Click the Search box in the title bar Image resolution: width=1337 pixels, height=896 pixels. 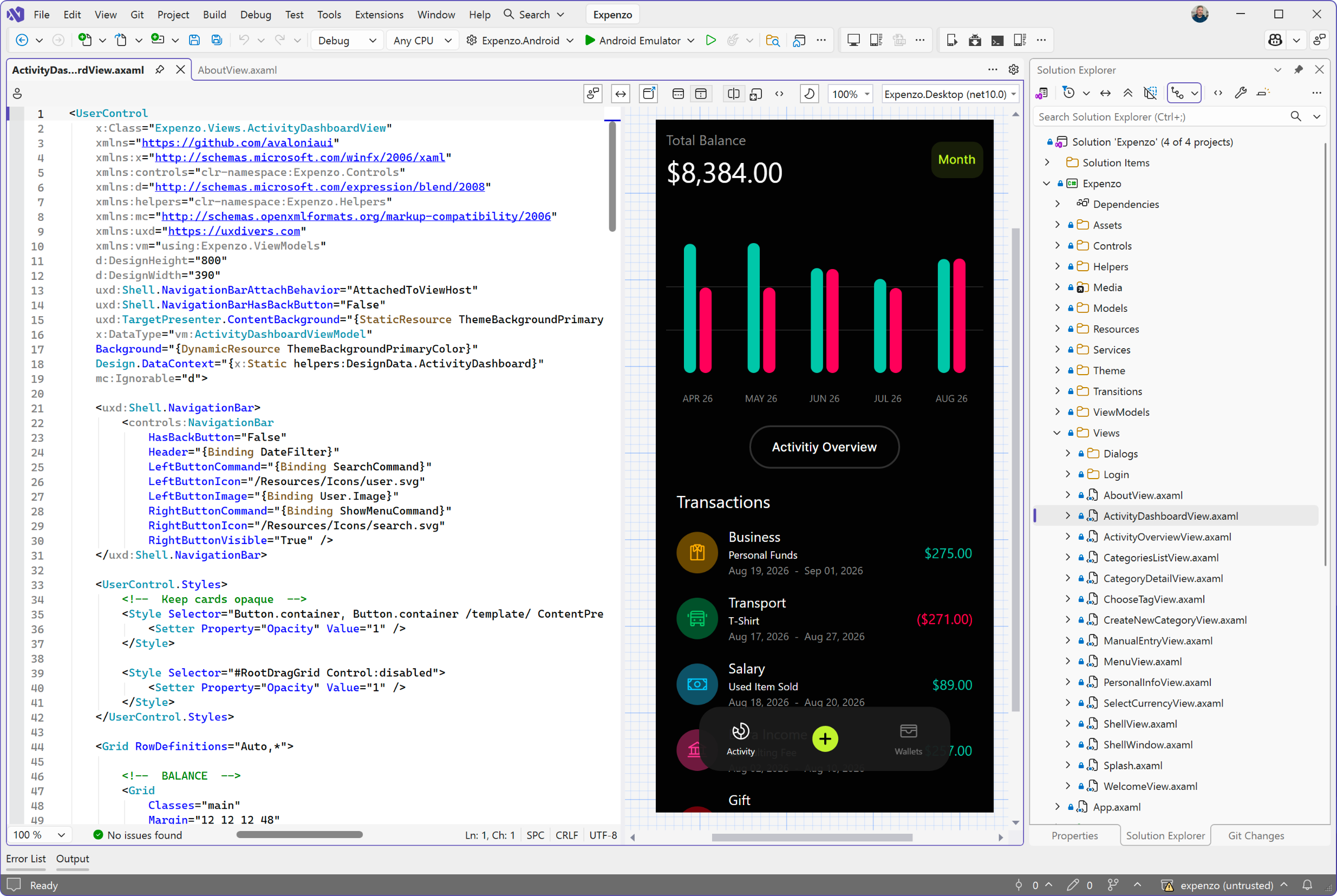coord(535,14)
